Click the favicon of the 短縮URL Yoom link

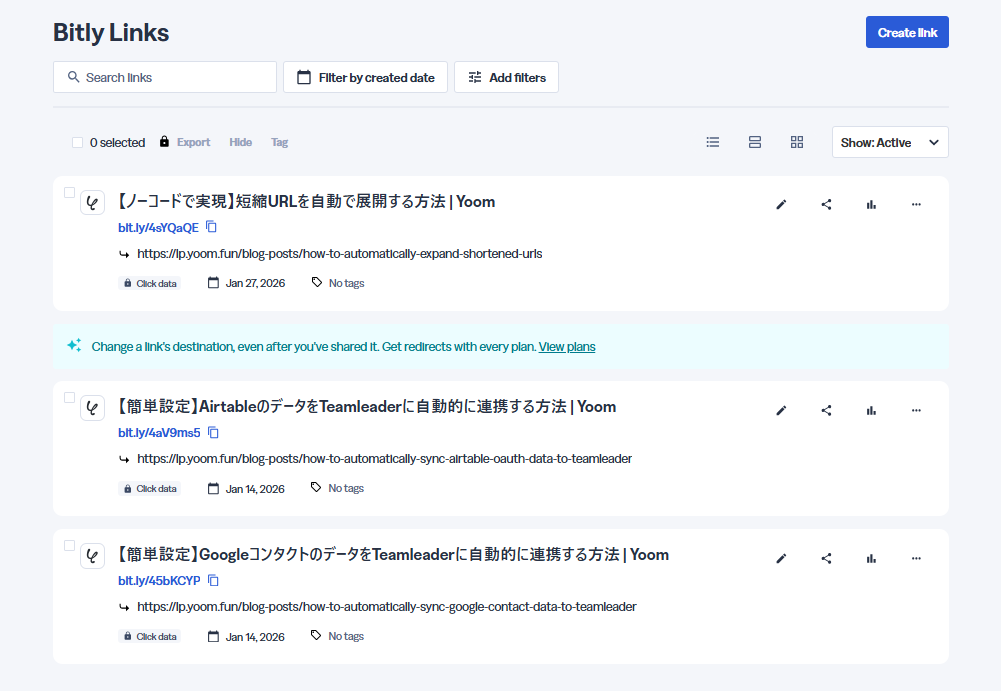(x=93, y=204)
